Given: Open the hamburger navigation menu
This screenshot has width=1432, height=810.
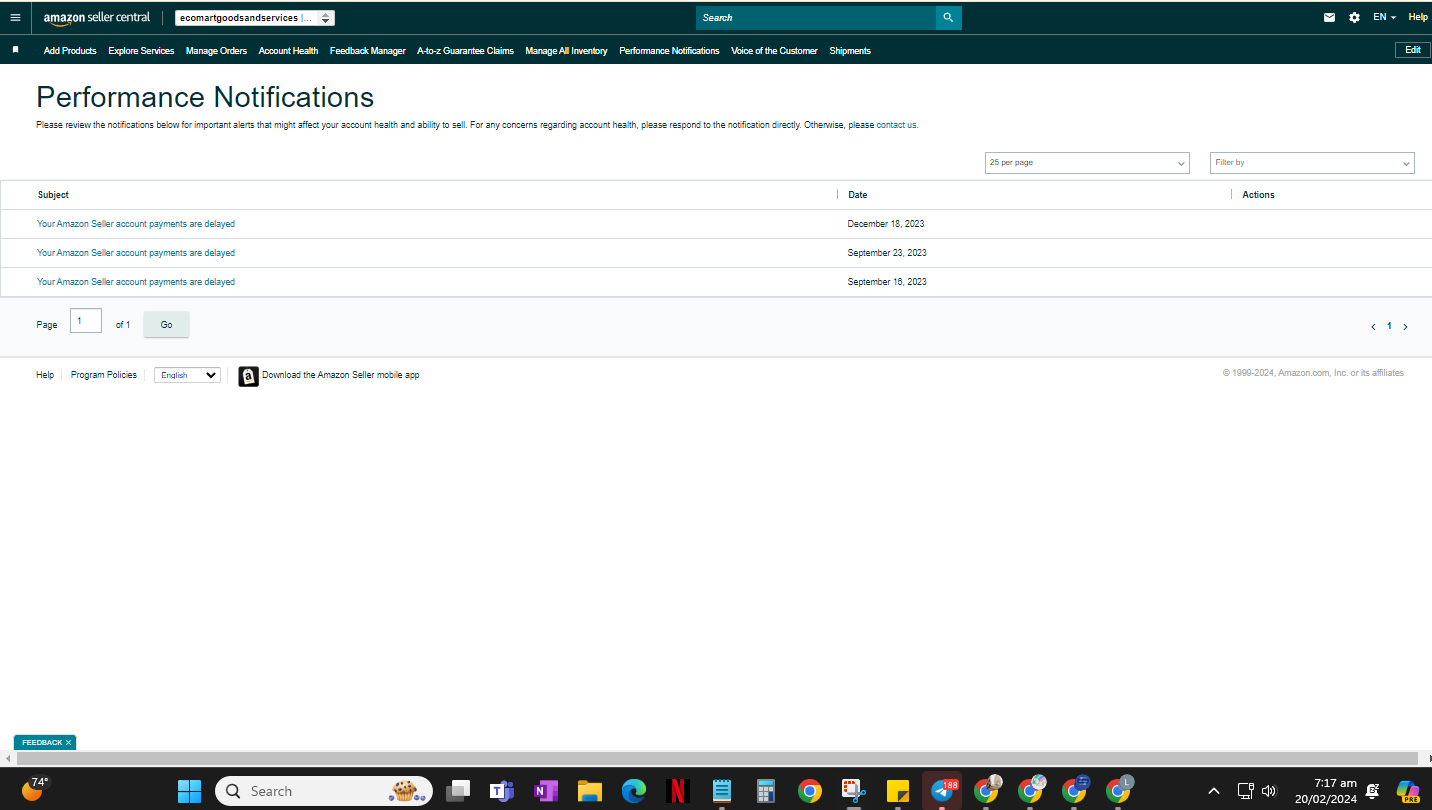Looking at the screenshot, I should pyautogui.click(x=15, y=17).
